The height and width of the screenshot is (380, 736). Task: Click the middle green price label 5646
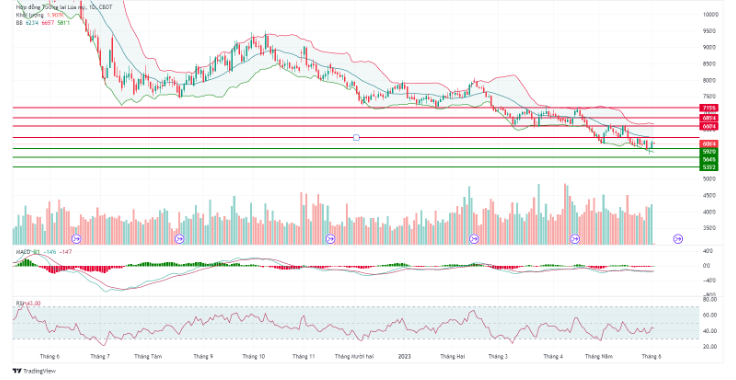(709, 160)
